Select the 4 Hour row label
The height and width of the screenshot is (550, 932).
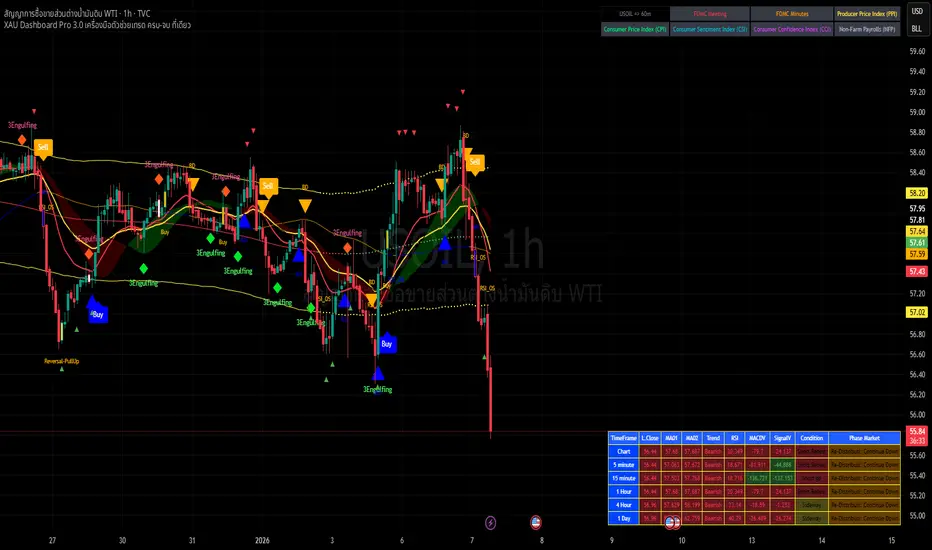[x=624, y=505]
